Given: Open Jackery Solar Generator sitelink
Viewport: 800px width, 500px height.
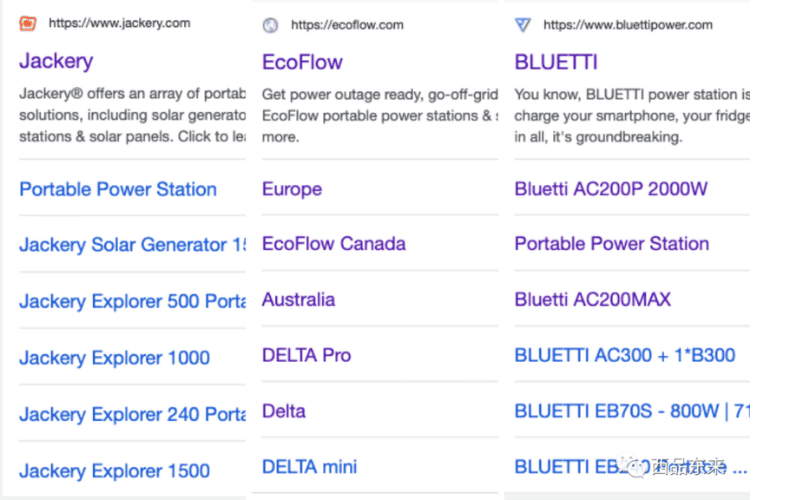Looking at the screenshot, I should click(x=133, y=245).
